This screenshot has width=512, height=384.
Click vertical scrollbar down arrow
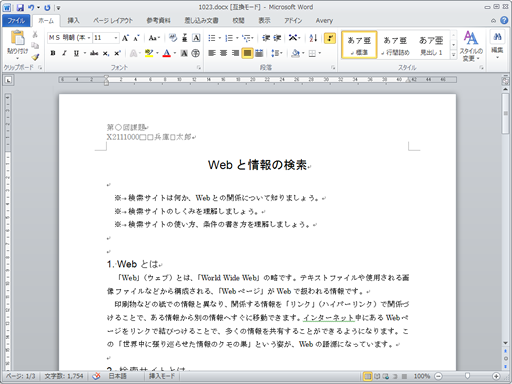tap(506, 343)
